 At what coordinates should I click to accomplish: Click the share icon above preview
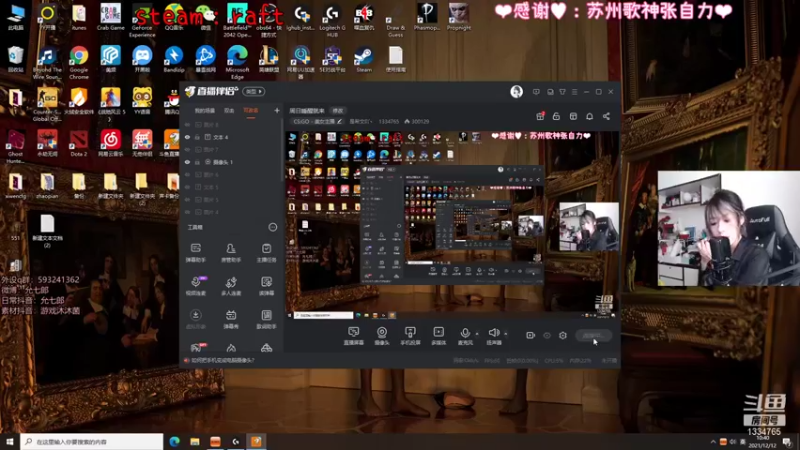pyautogui.click(x=606, y=116)
